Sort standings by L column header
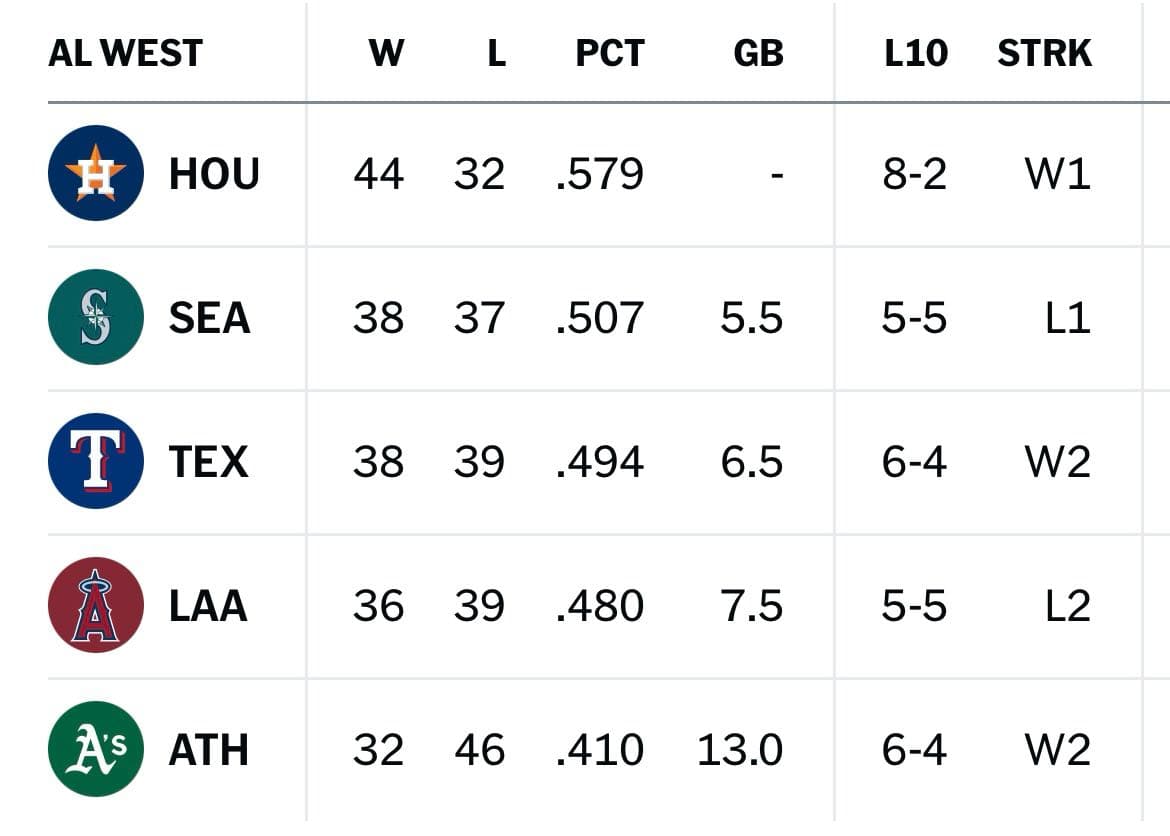The height and width of the screenshot is (836, 1170). (x=496, y=53)
